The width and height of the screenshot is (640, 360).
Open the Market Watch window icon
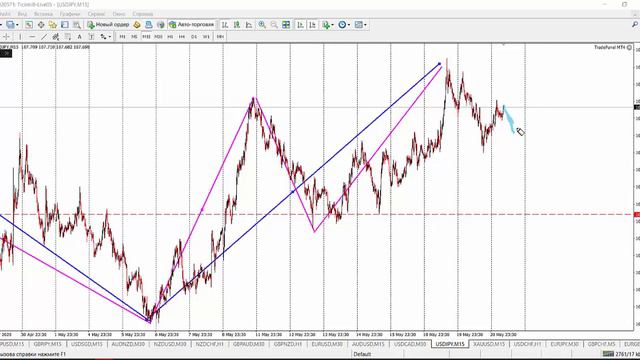(29, 25)
